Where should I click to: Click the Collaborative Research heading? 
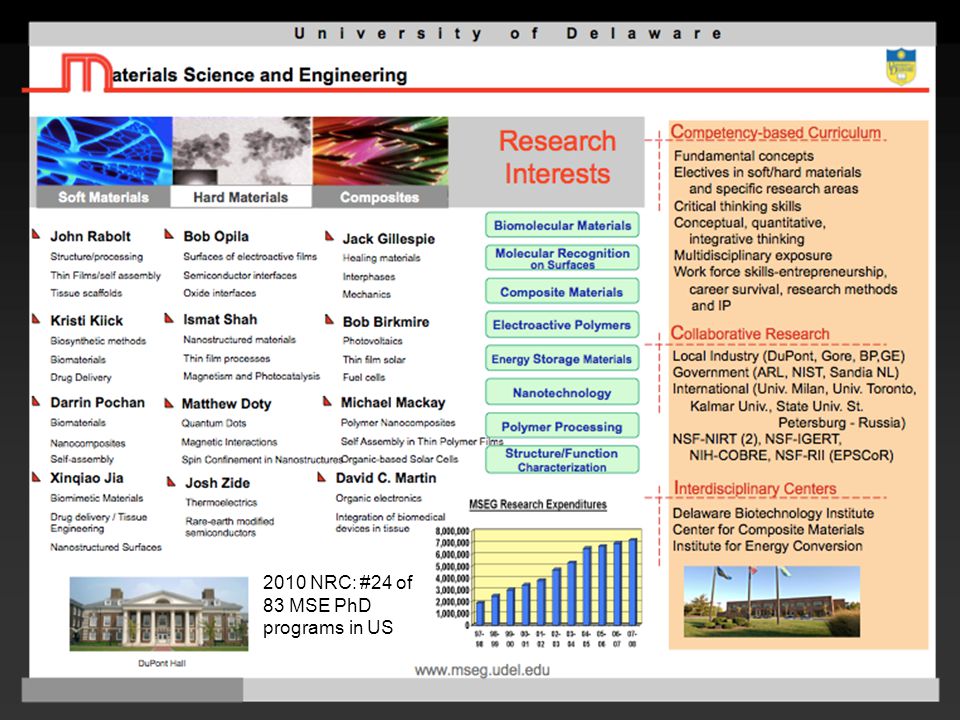point(750,333)
